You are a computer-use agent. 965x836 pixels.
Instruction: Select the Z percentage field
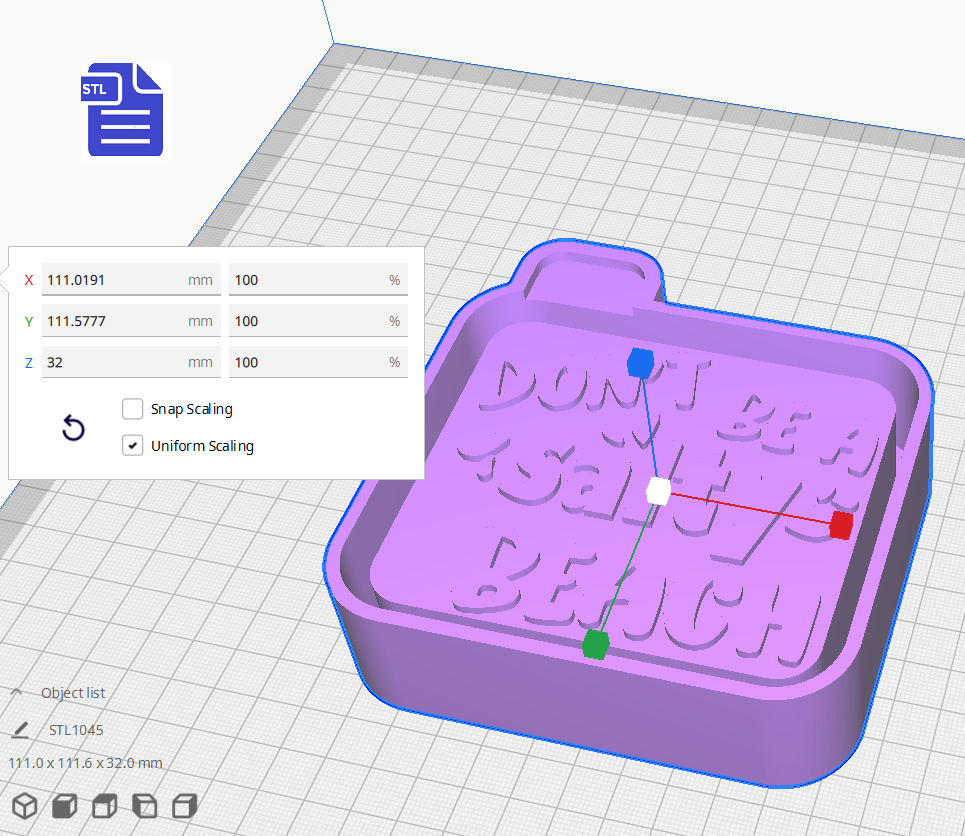pos(317,362)
